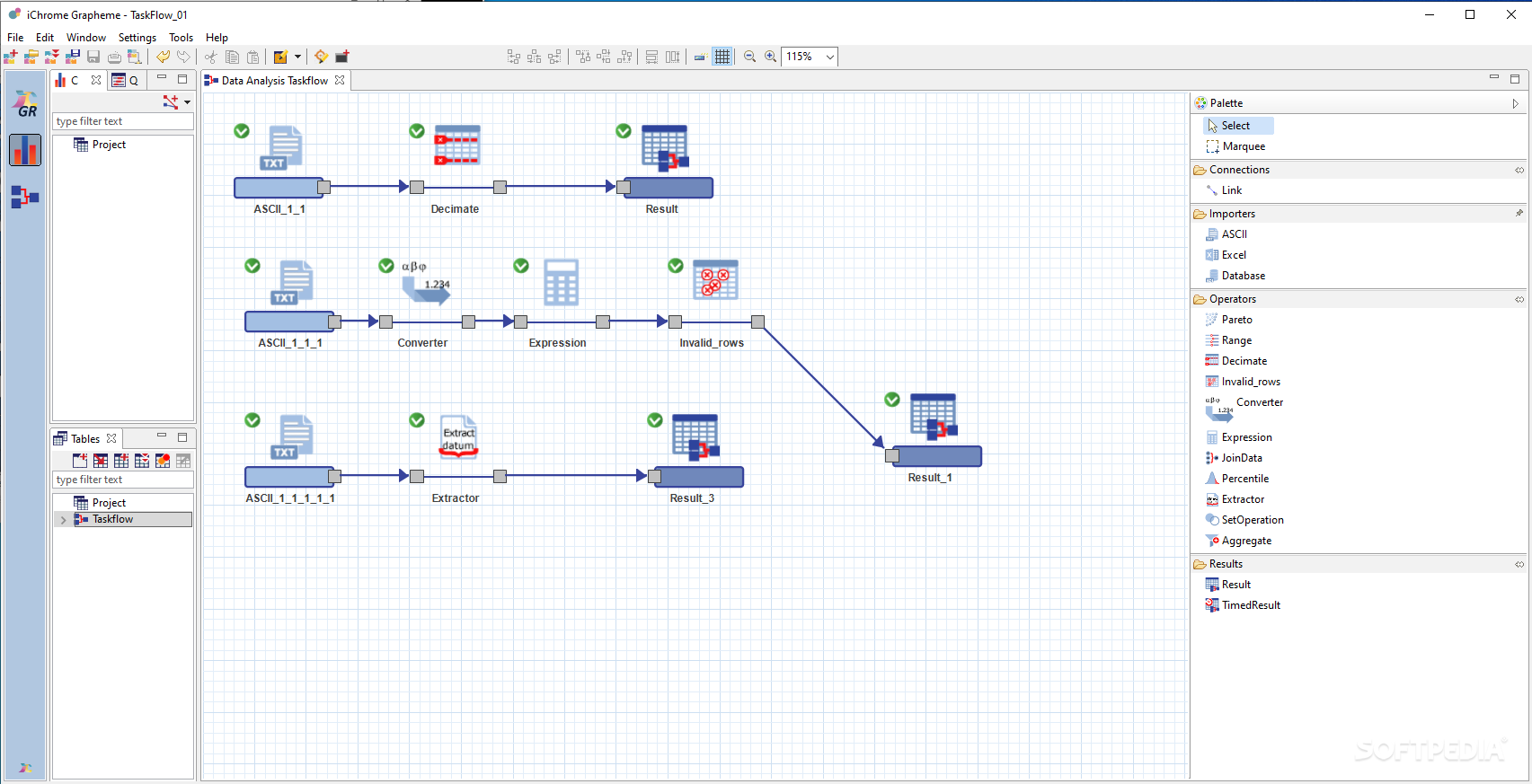Pick the TimedResult item in palette
The height and width of the screenshot is (784, 1532).
click(1244, 605)
